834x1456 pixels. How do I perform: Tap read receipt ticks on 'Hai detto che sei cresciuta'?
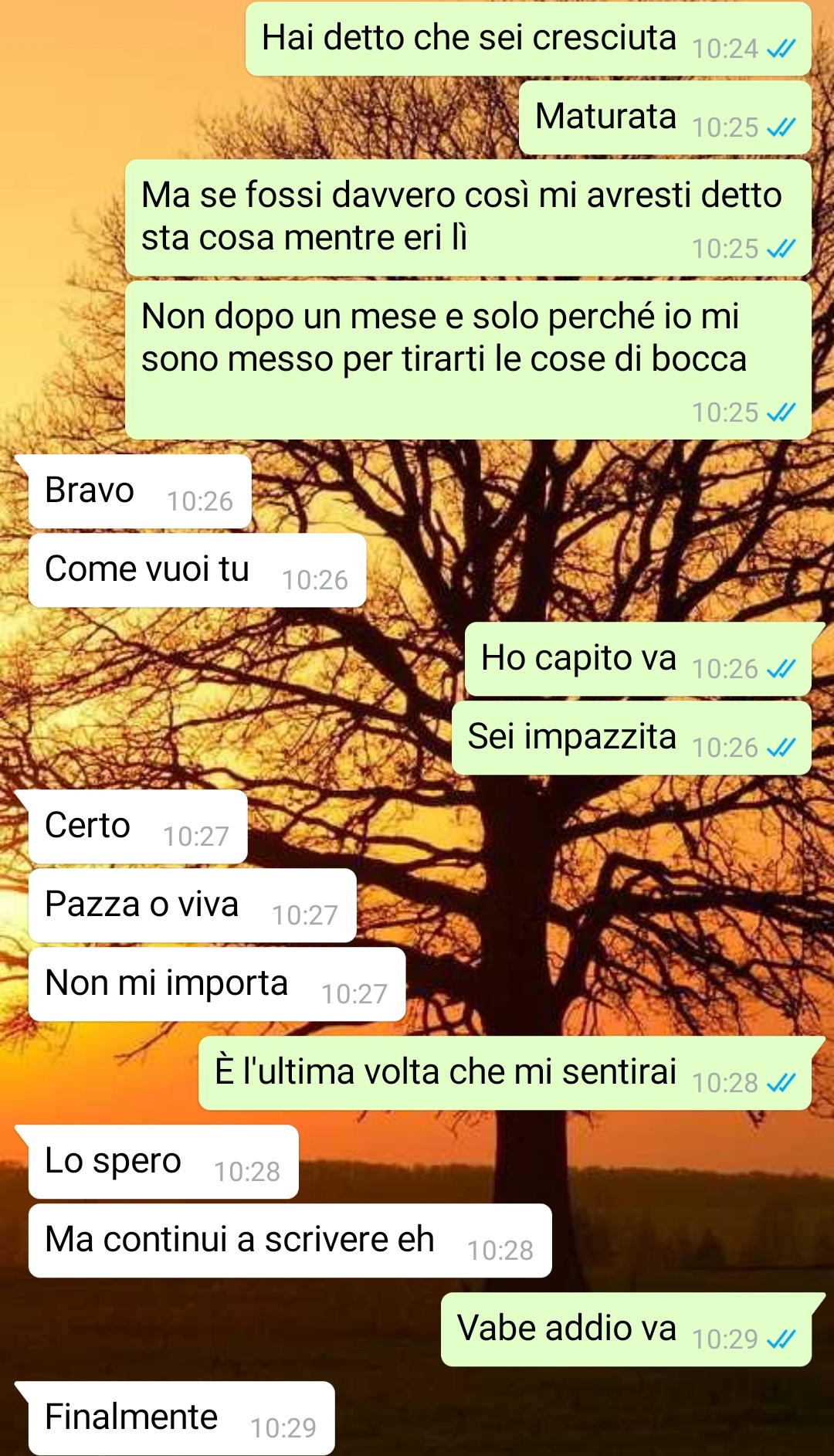pyautogui.click(x=781, y=49)
